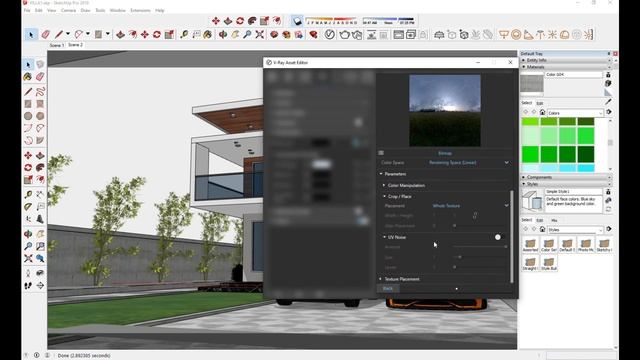This screenshot has width=640, height=360.
Task: Open the Style Builder folder
Action: tap(549, 263)
